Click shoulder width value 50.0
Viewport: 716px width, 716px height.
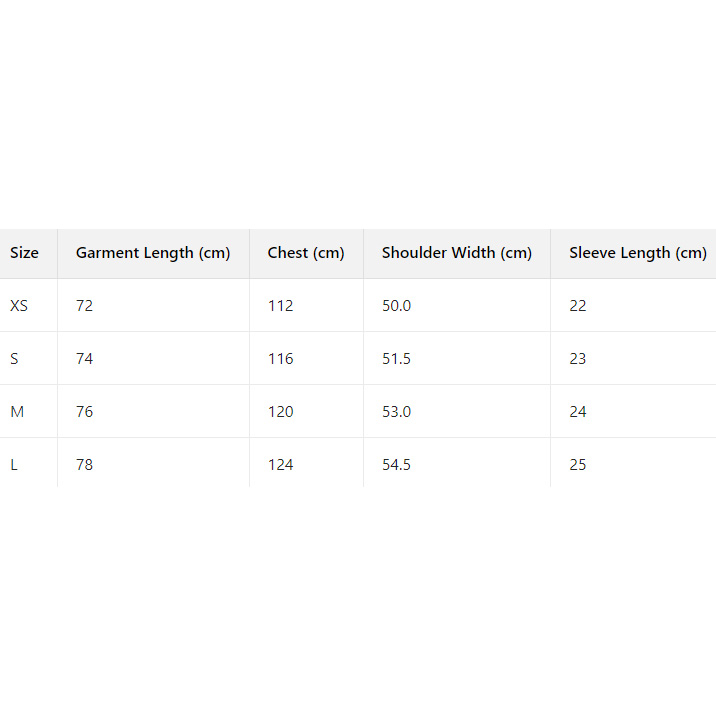[x=396, y=305]
